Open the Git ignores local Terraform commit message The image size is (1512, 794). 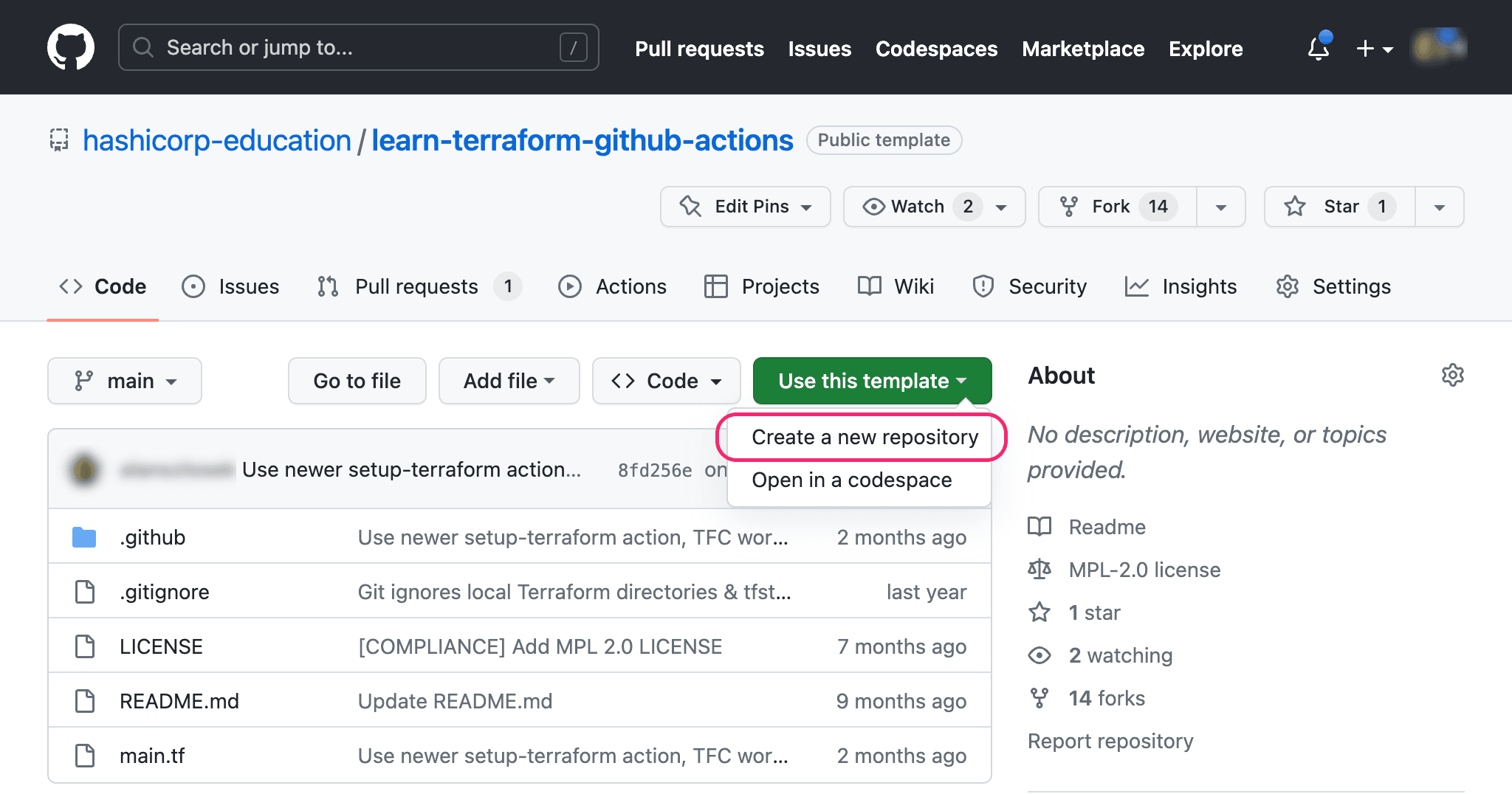click(x=574, y=592)
